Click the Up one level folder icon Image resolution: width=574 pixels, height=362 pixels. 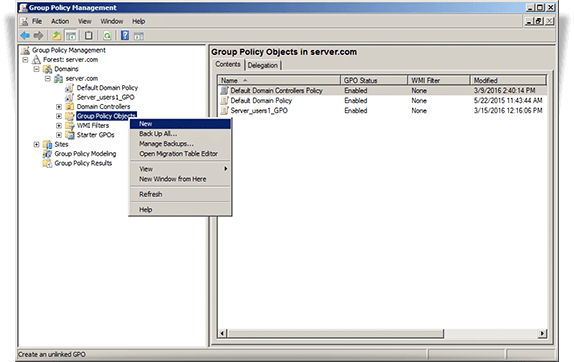click(56, 36)
